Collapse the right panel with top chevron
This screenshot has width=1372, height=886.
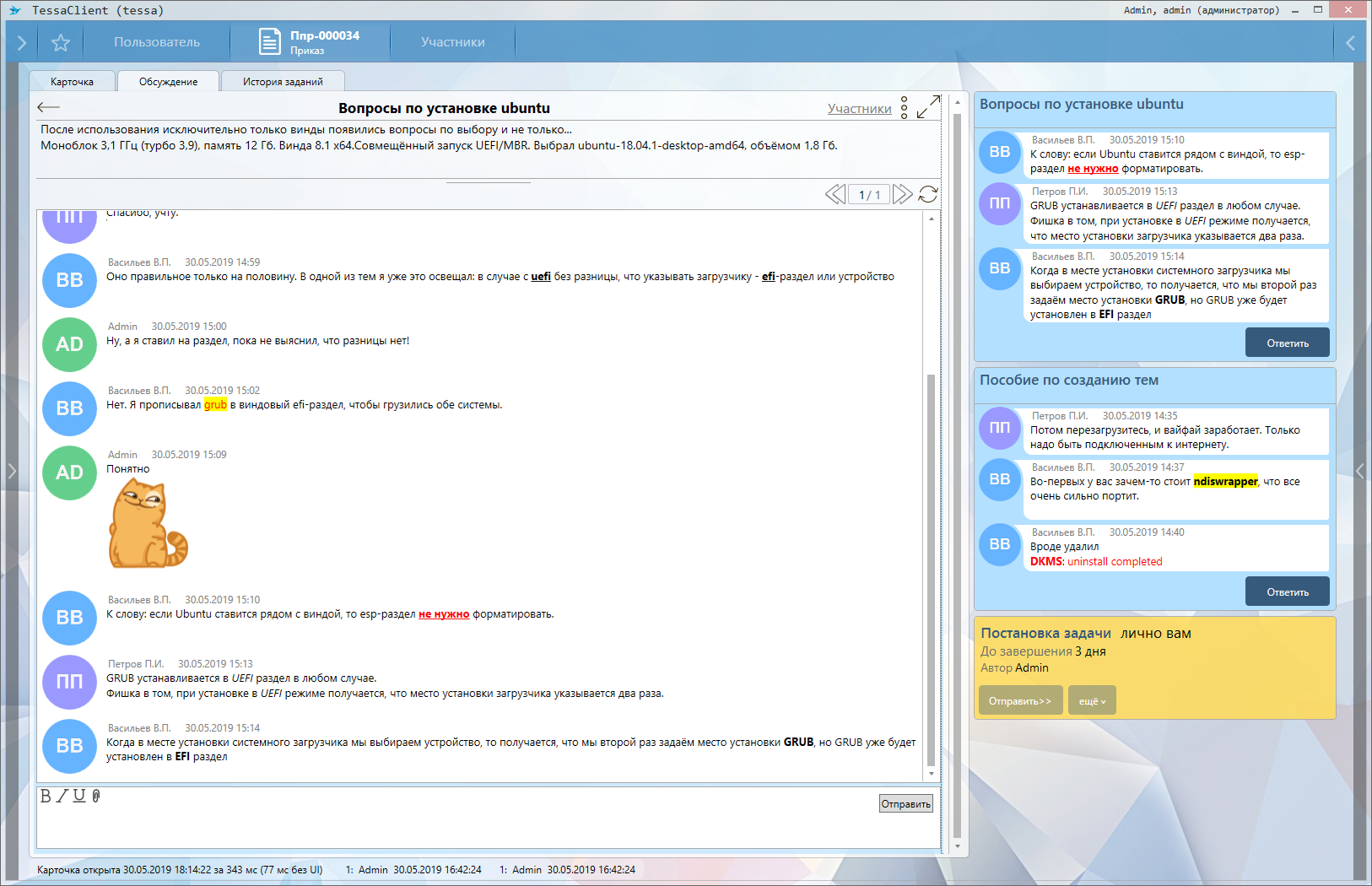click(1350, 42)
